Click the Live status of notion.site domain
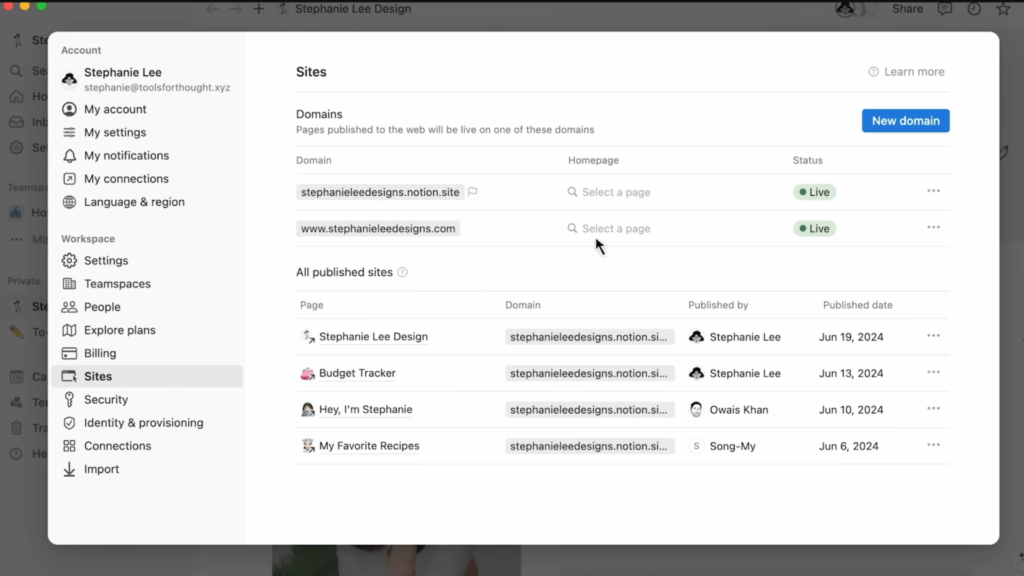Screen dimensions: 1024x576 [x=814, y=192]
